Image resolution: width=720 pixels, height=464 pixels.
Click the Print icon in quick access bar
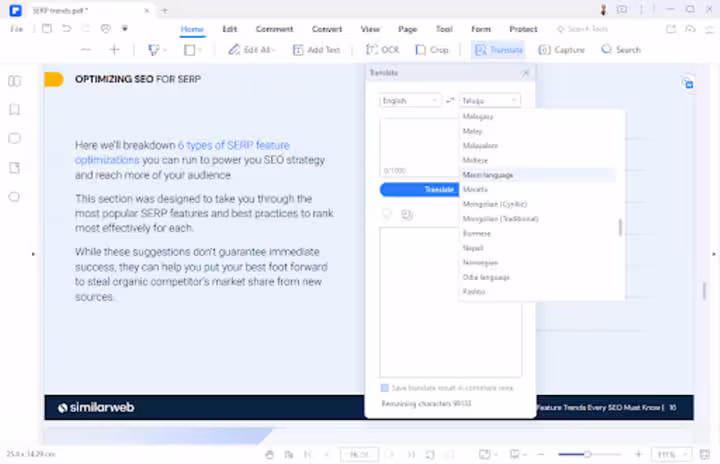click(106, 28)
